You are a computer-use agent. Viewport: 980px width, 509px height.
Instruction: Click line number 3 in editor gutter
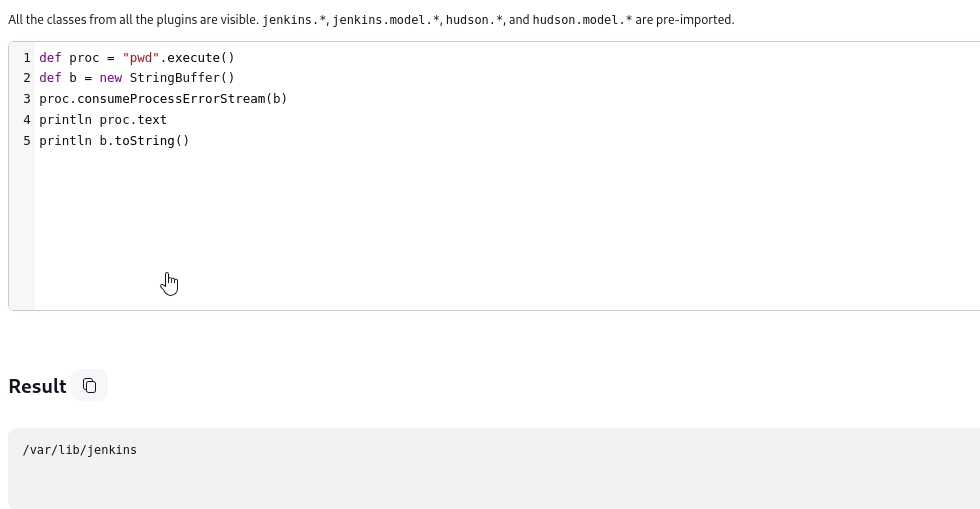(27, 99)
